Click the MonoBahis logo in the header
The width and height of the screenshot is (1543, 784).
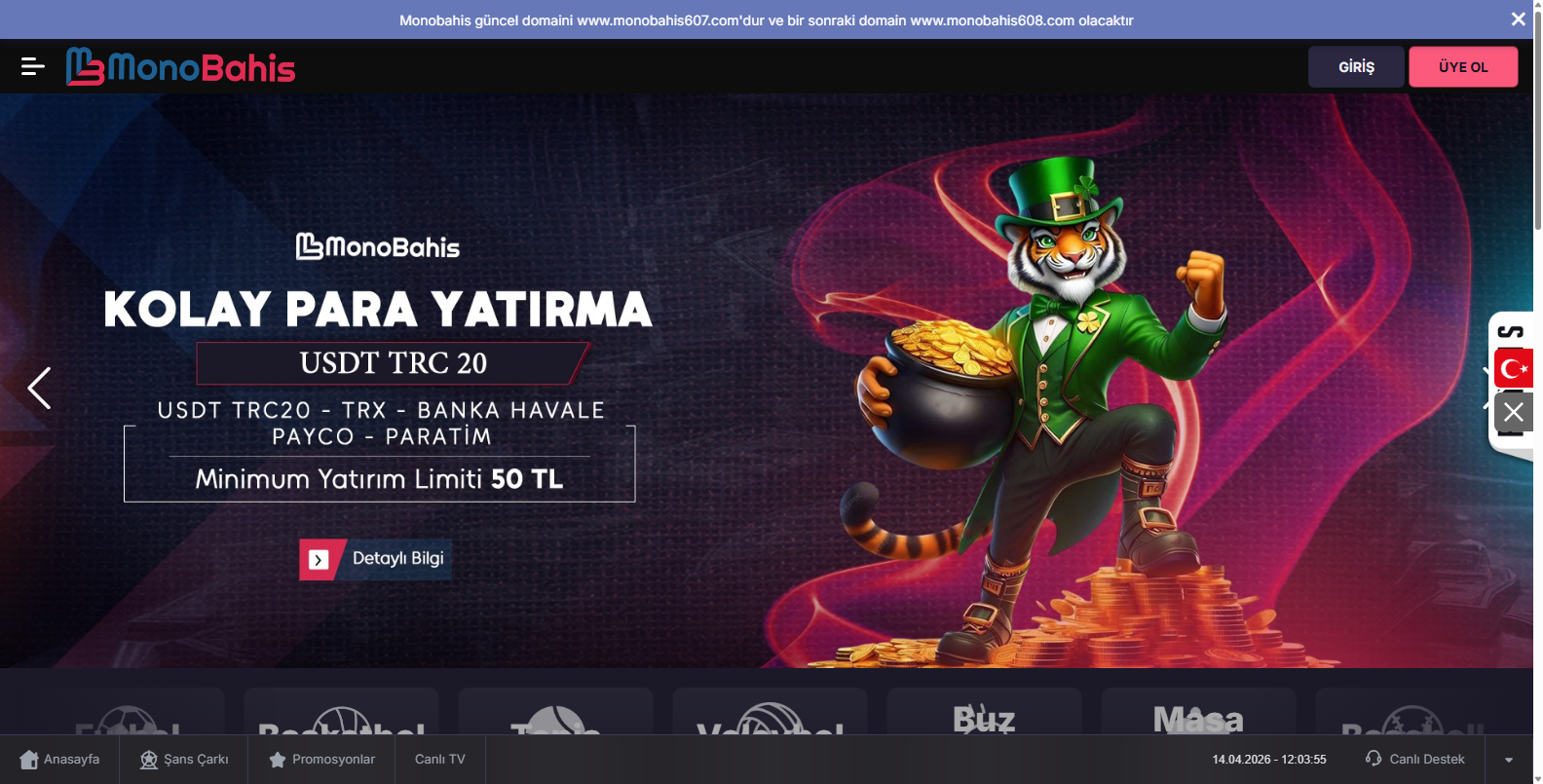[x=180, y=67]
